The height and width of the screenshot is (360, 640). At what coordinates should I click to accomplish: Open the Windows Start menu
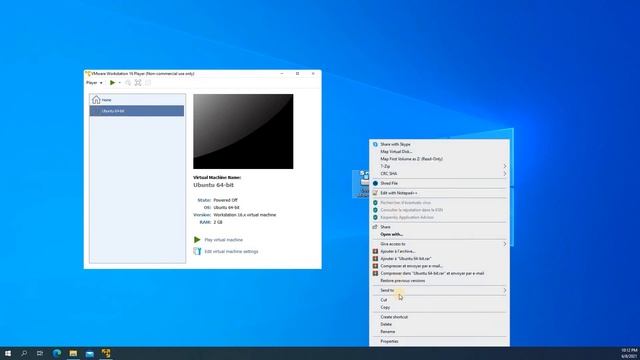(8, 353)
